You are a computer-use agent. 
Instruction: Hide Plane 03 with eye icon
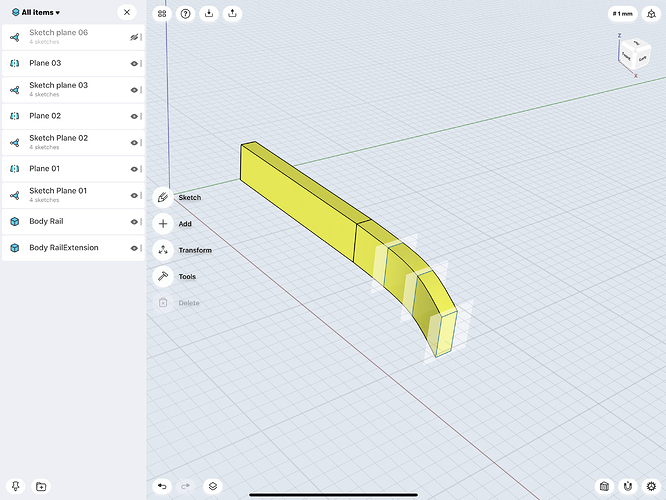134,64
